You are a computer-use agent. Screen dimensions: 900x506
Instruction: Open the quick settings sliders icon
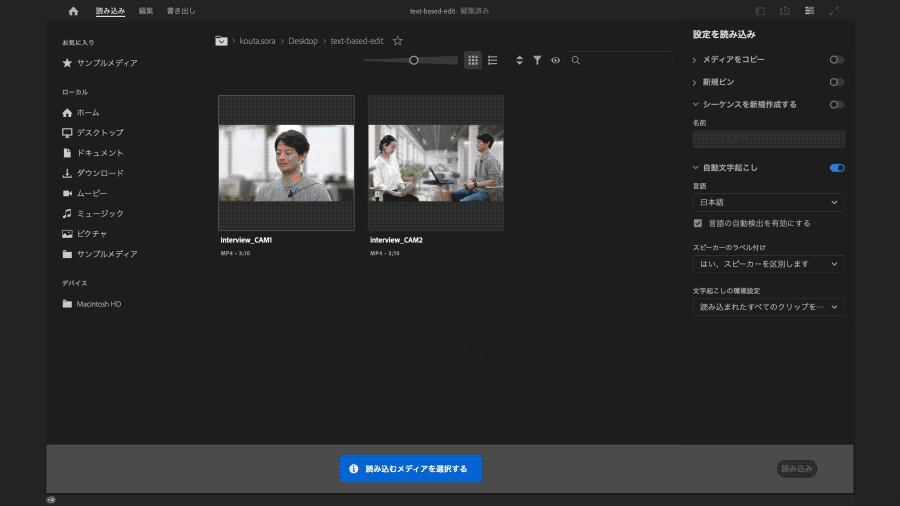click(809, 11)
